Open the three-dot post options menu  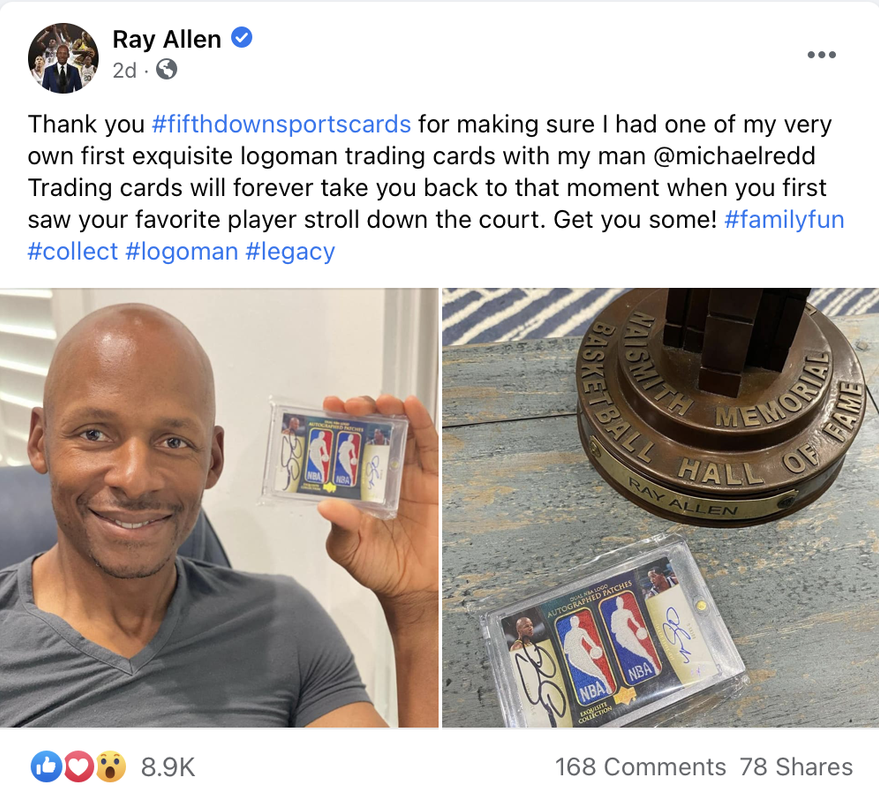click(x=821, y=54)
